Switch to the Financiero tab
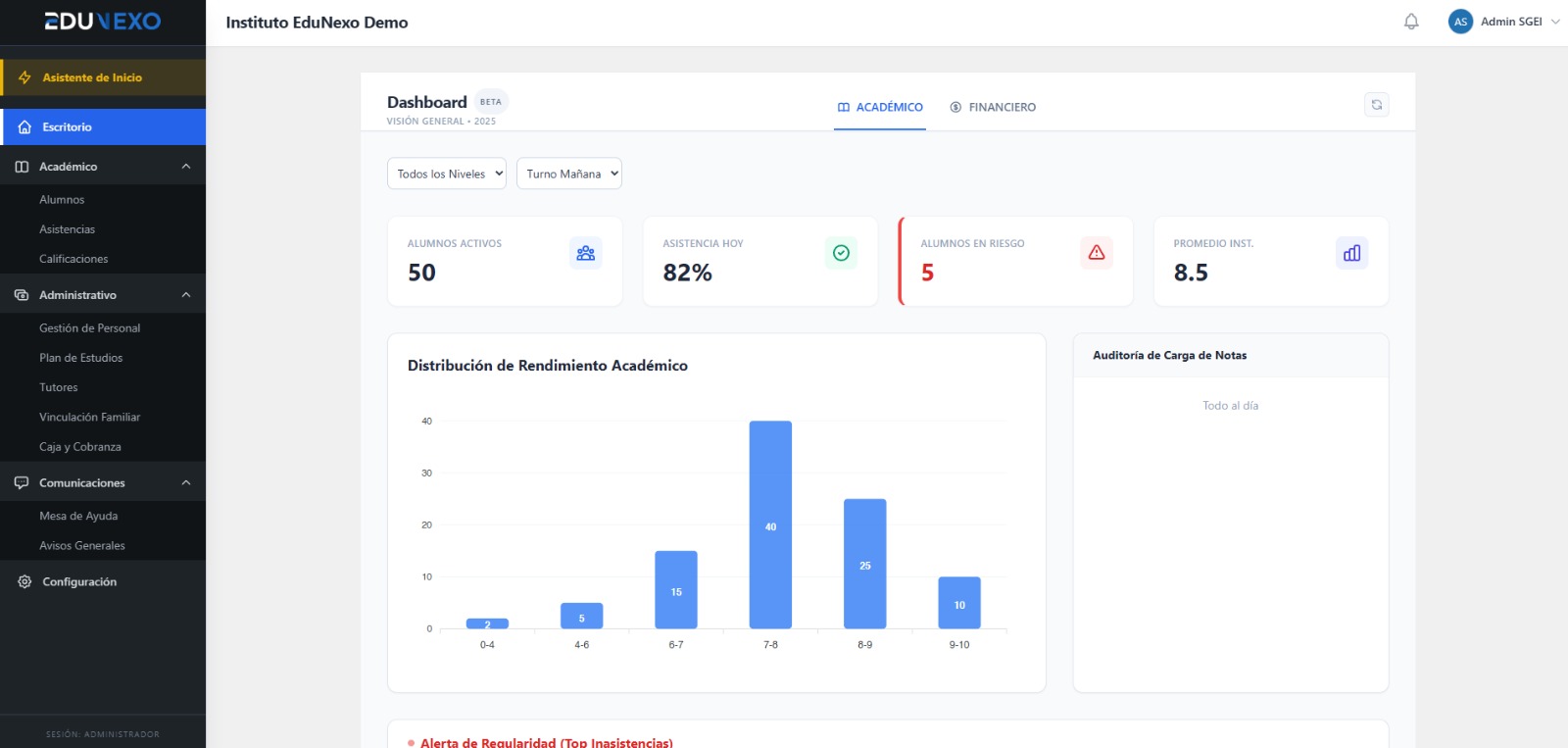The height and width of the screenshot is (748, 1568). point(993,108)
